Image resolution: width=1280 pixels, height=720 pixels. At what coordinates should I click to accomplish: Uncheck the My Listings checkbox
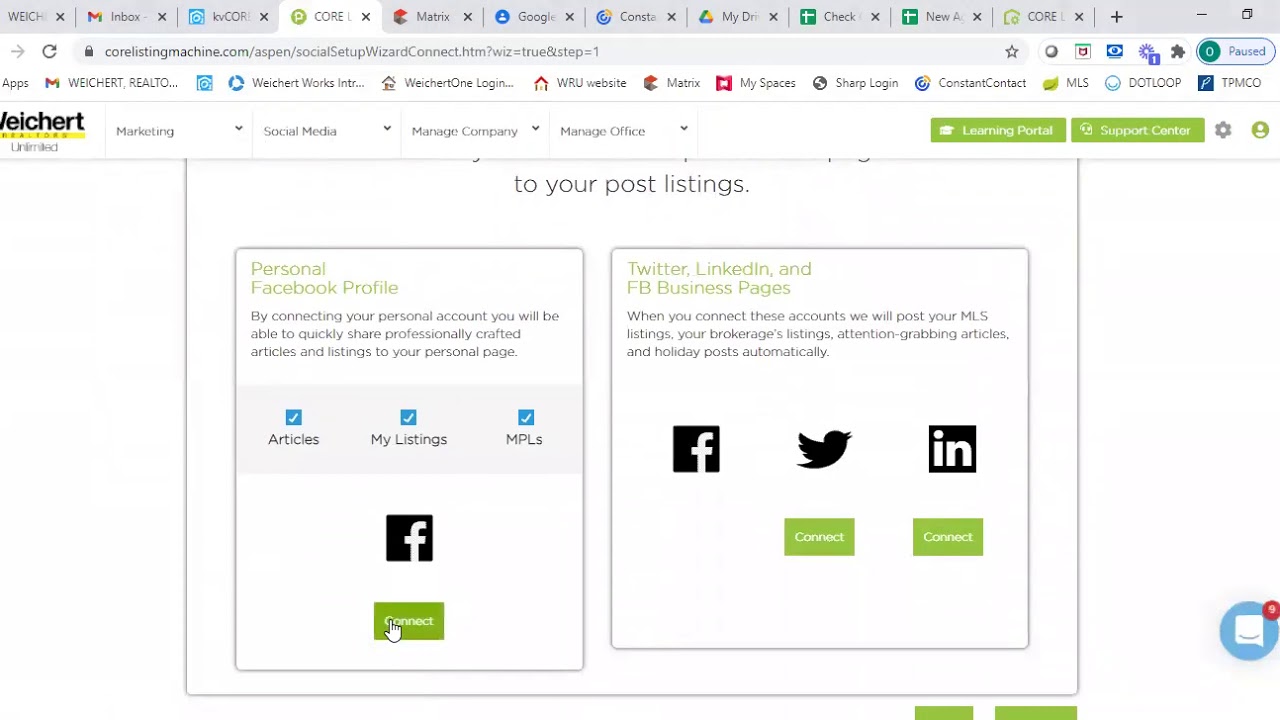coord(408,417)
